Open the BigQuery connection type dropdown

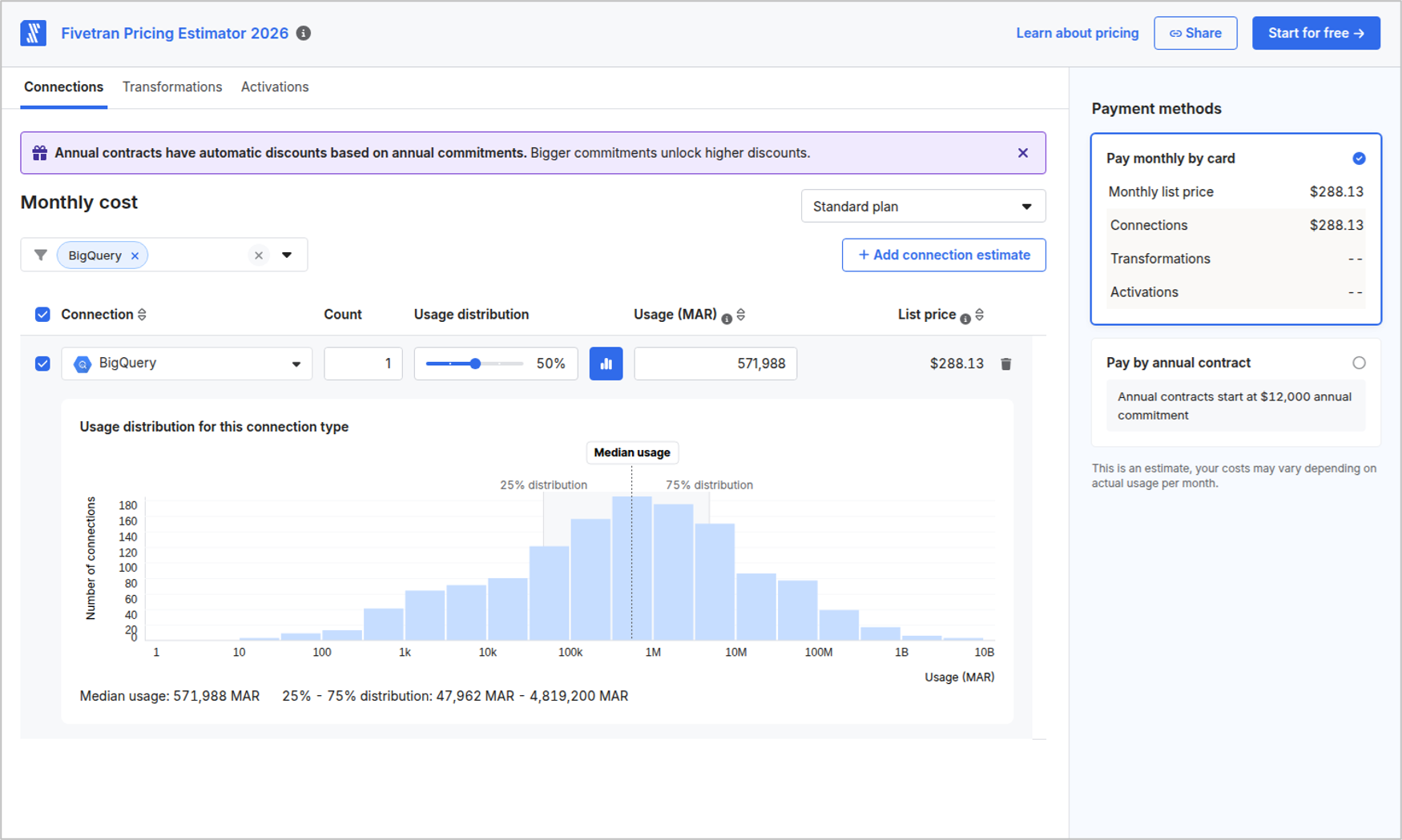187,364
